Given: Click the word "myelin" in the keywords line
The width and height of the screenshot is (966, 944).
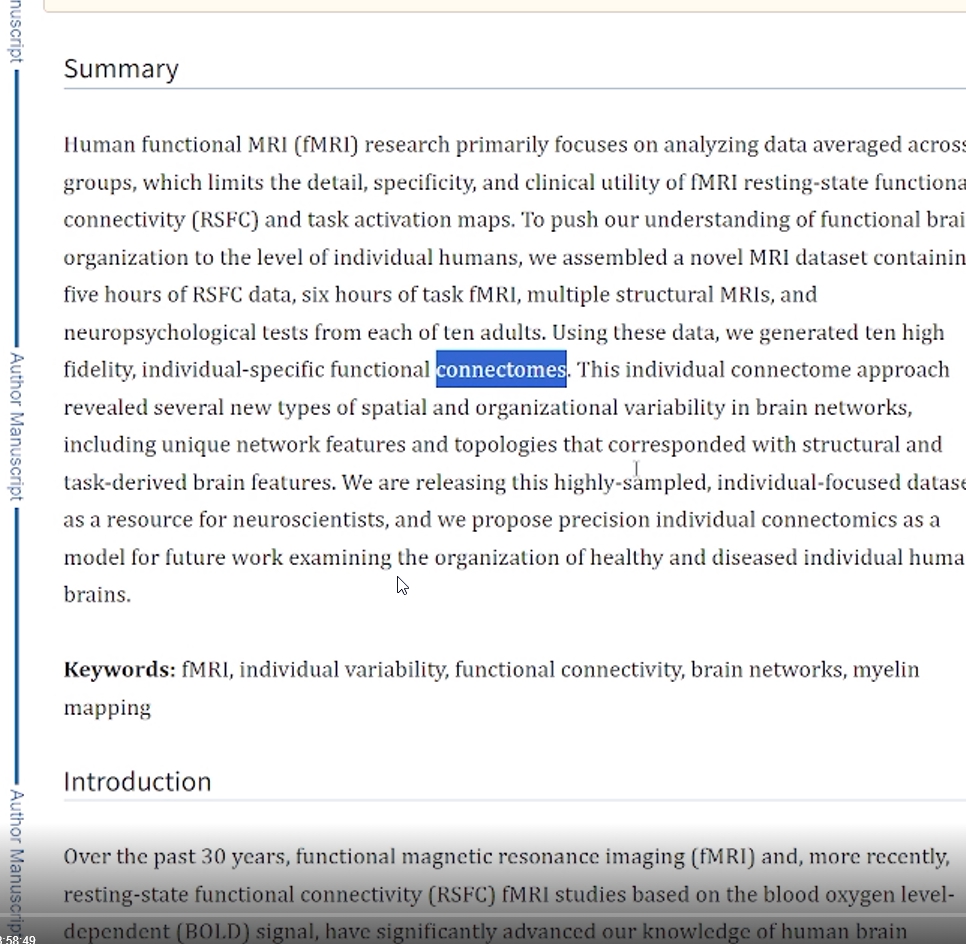Looking at the screenshot, I should pyautogui.click(x=885, y=670).
